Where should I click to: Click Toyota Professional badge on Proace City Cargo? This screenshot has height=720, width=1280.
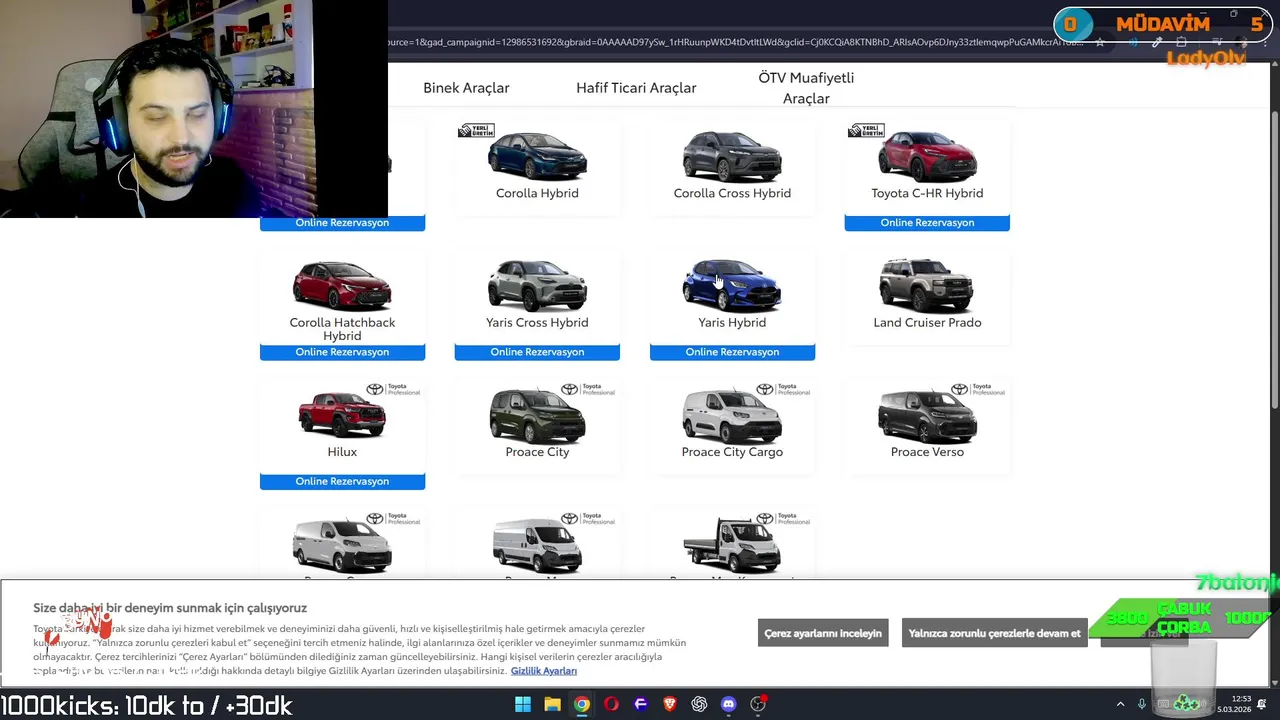coord(783,389)
